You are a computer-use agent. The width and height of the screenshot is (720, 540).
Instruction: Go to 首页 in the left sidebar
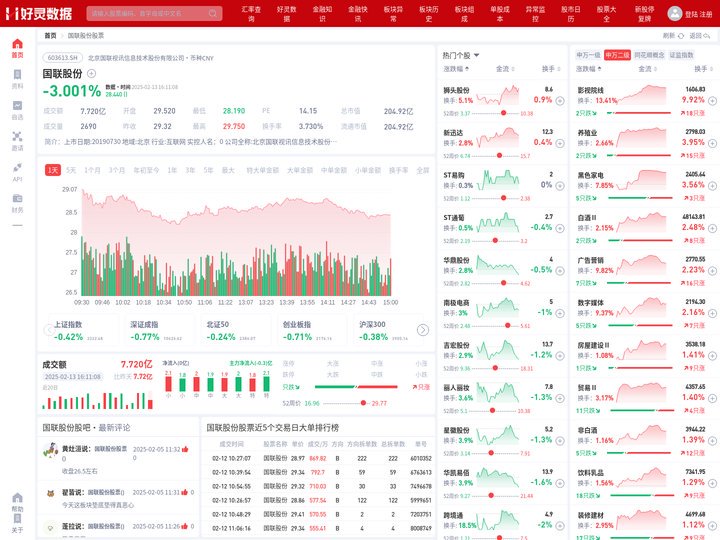[x=17, y=48]
